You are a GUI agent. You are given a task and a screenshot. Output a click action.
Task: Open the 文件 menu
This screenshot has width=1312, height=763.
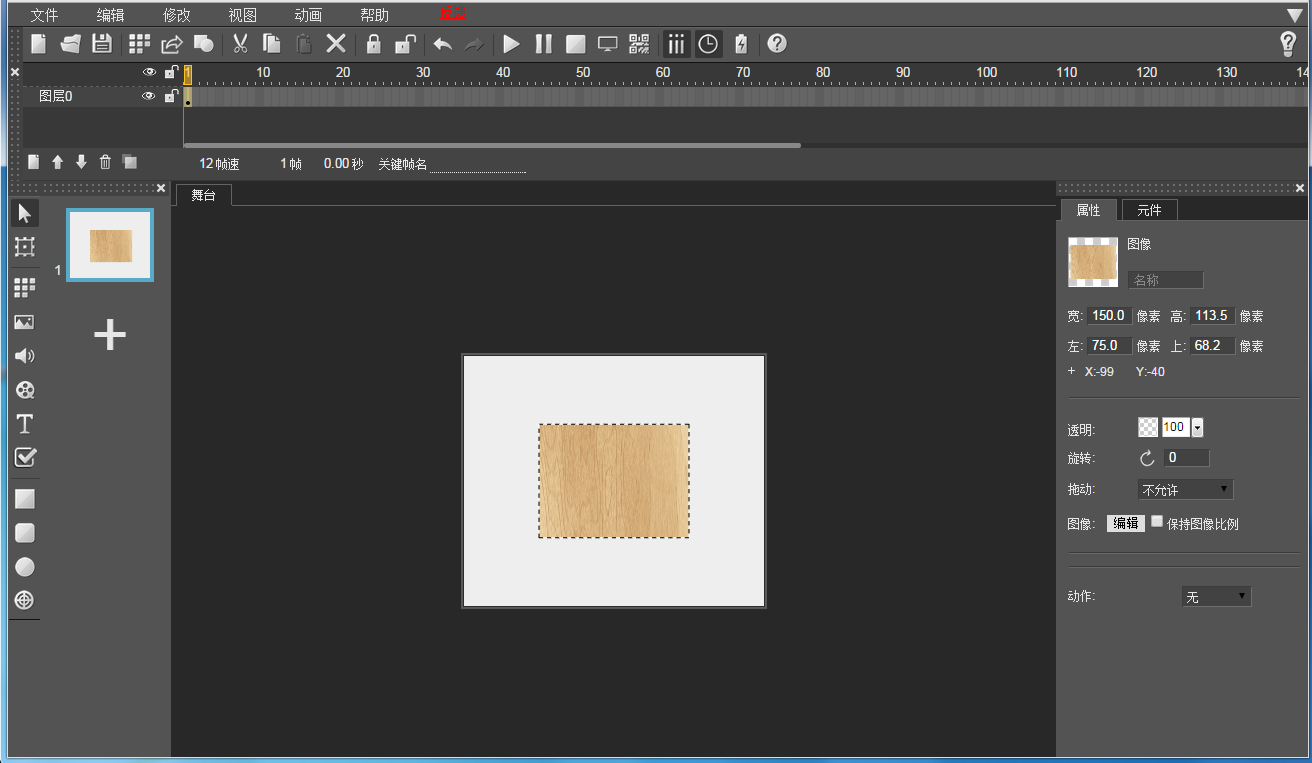pyautogui.click(x=44, y=15)
